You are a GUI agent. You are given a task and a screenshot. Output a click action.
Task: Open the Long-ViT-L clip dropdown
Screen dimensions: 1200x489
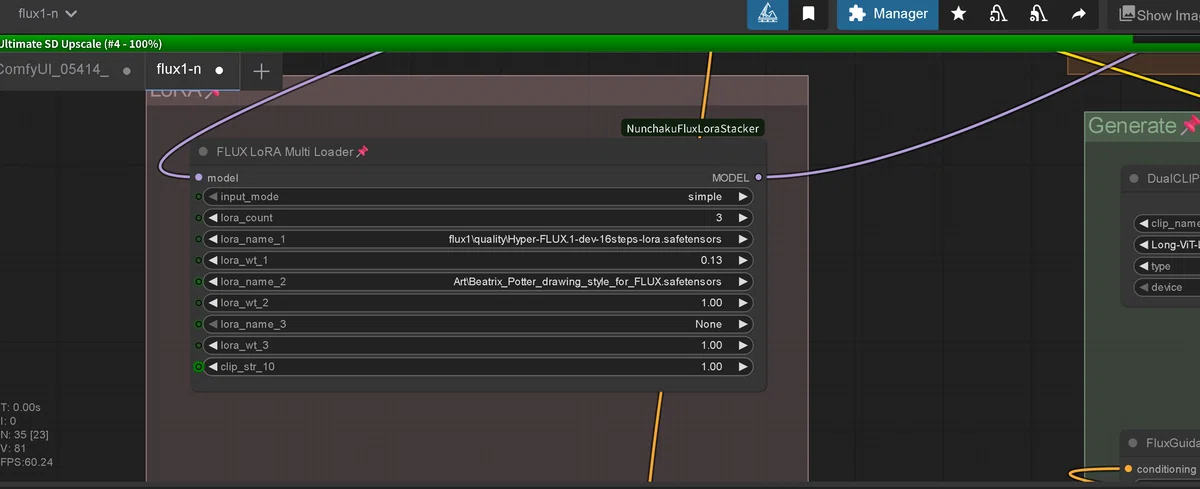click(1167, 245)
